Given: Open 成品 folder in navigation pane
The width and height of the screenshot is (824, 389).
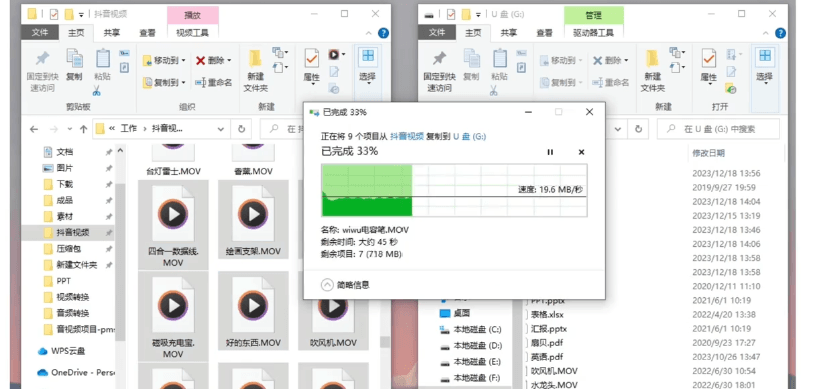Looking at the screenshot, I should [x=65, y=200].
